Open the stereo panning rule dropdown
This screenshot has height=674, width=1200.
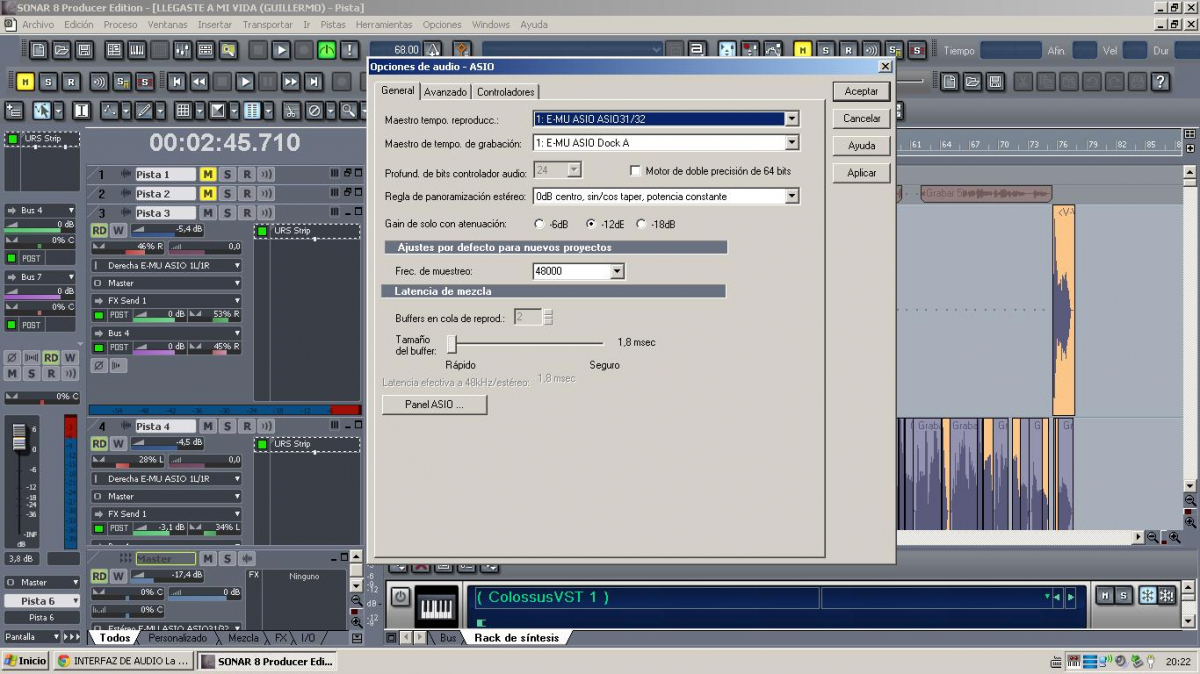click(x=791, y=196)
